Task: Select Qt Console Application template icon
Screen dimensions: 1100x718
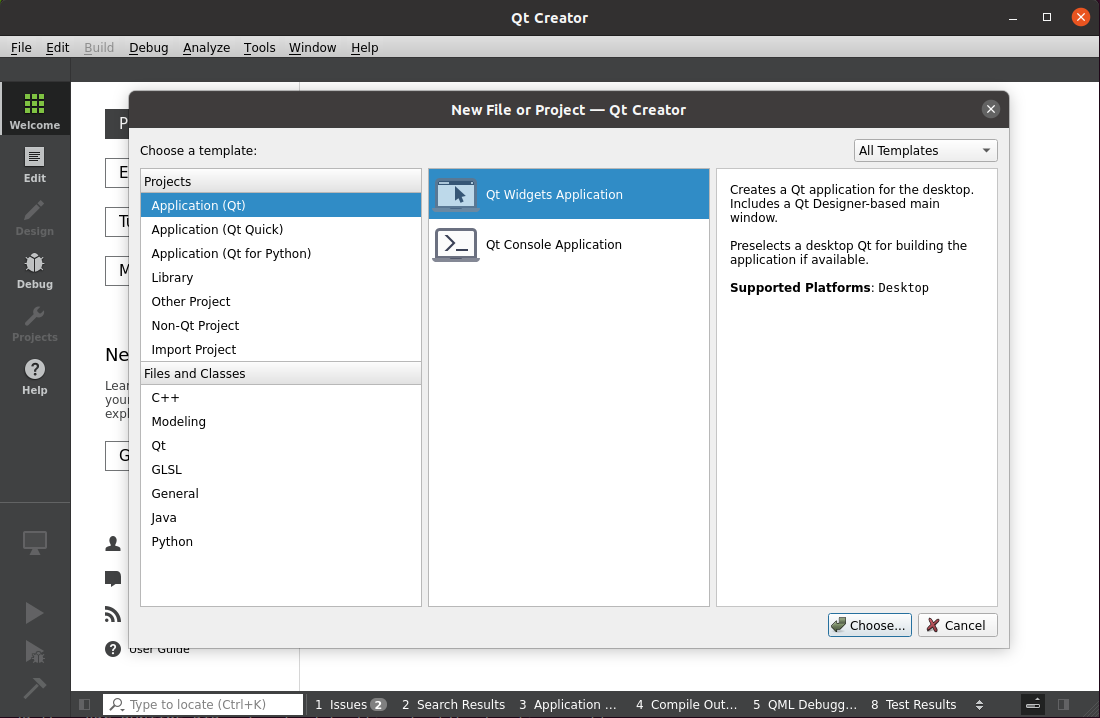Action: pos(456,244)
